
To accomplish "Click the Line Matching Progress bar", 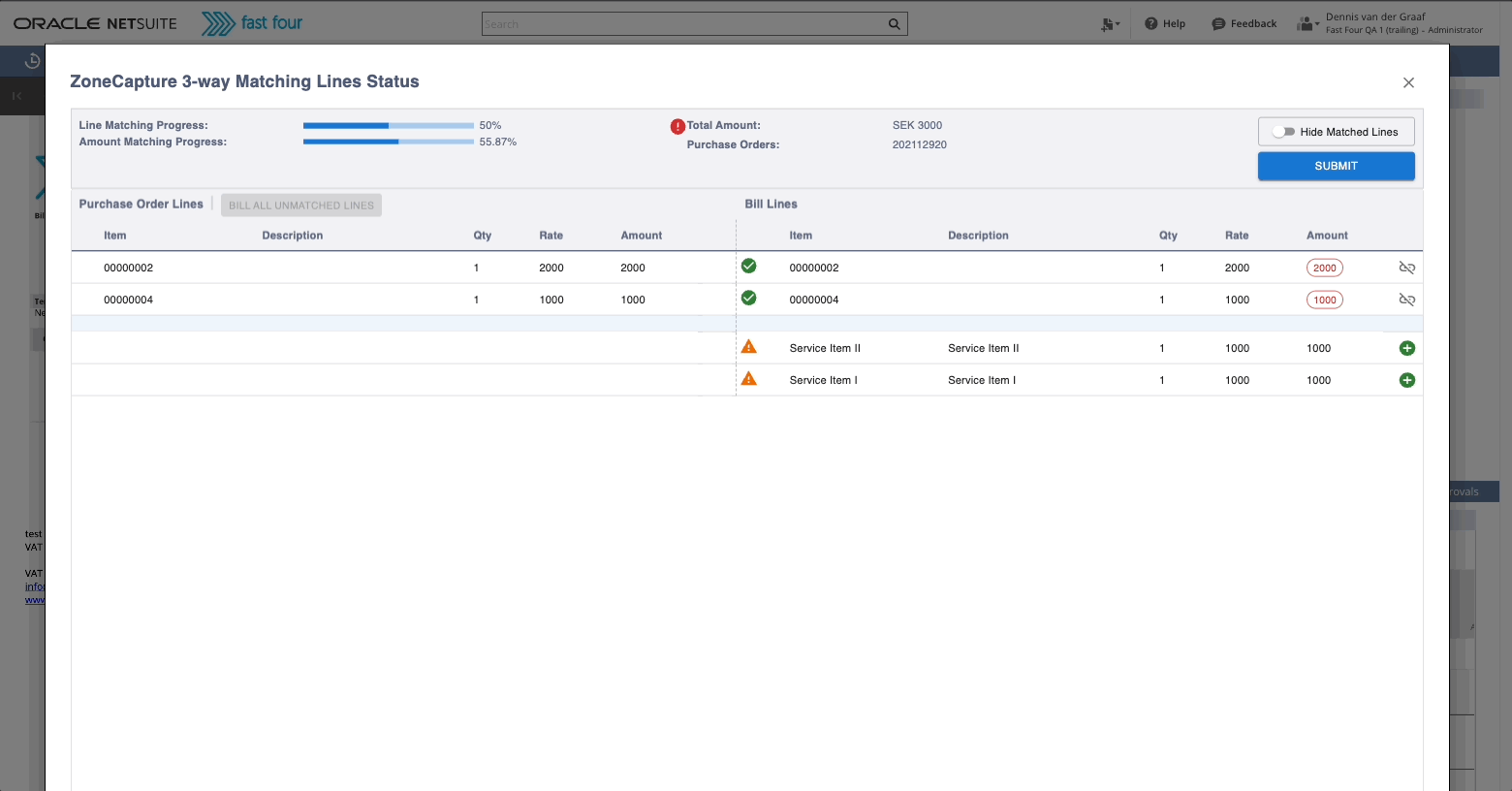I will pos(388,126).
